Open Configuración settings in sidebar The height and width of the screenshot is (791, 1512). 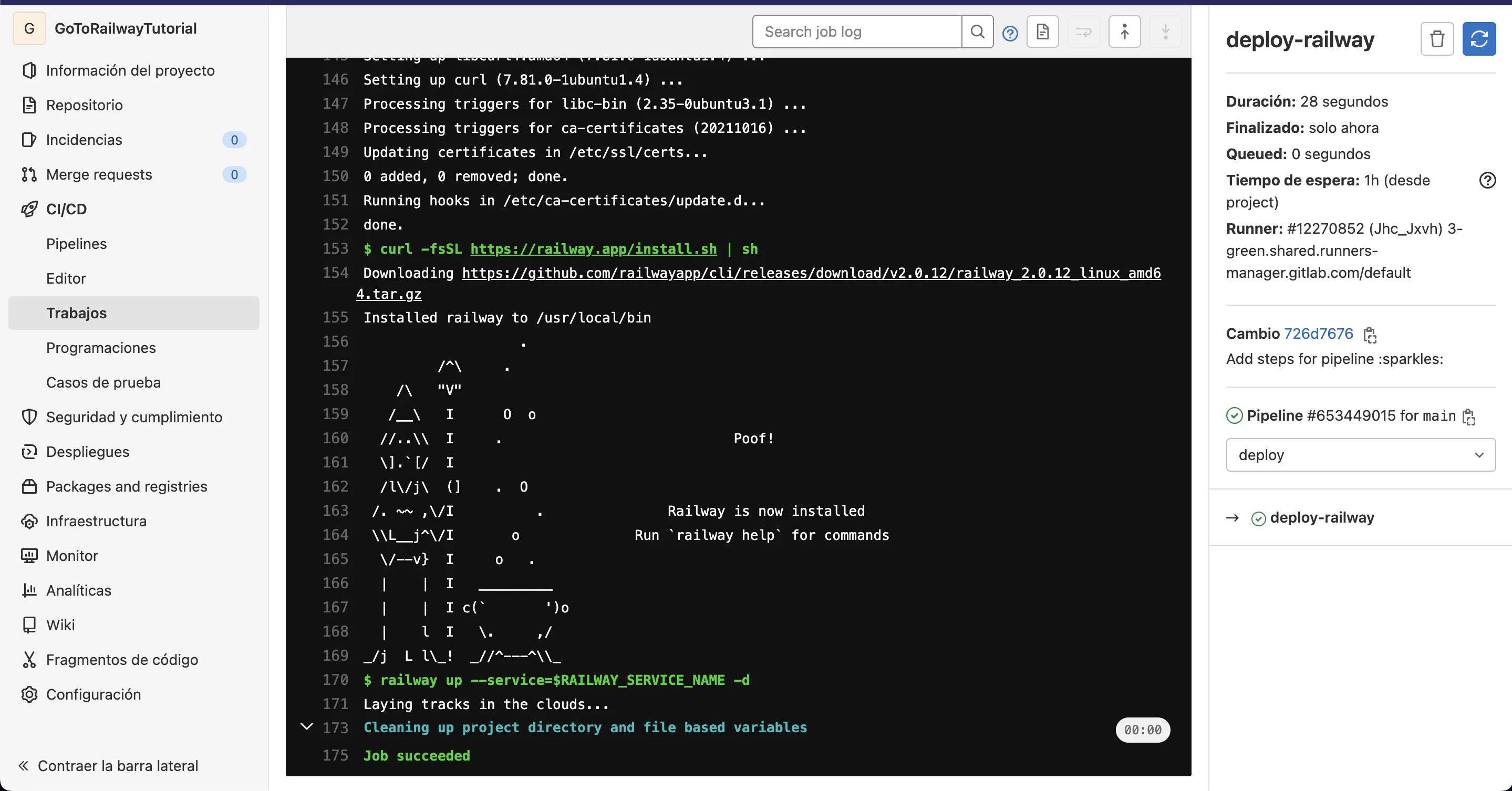click(x=94, y=694)
